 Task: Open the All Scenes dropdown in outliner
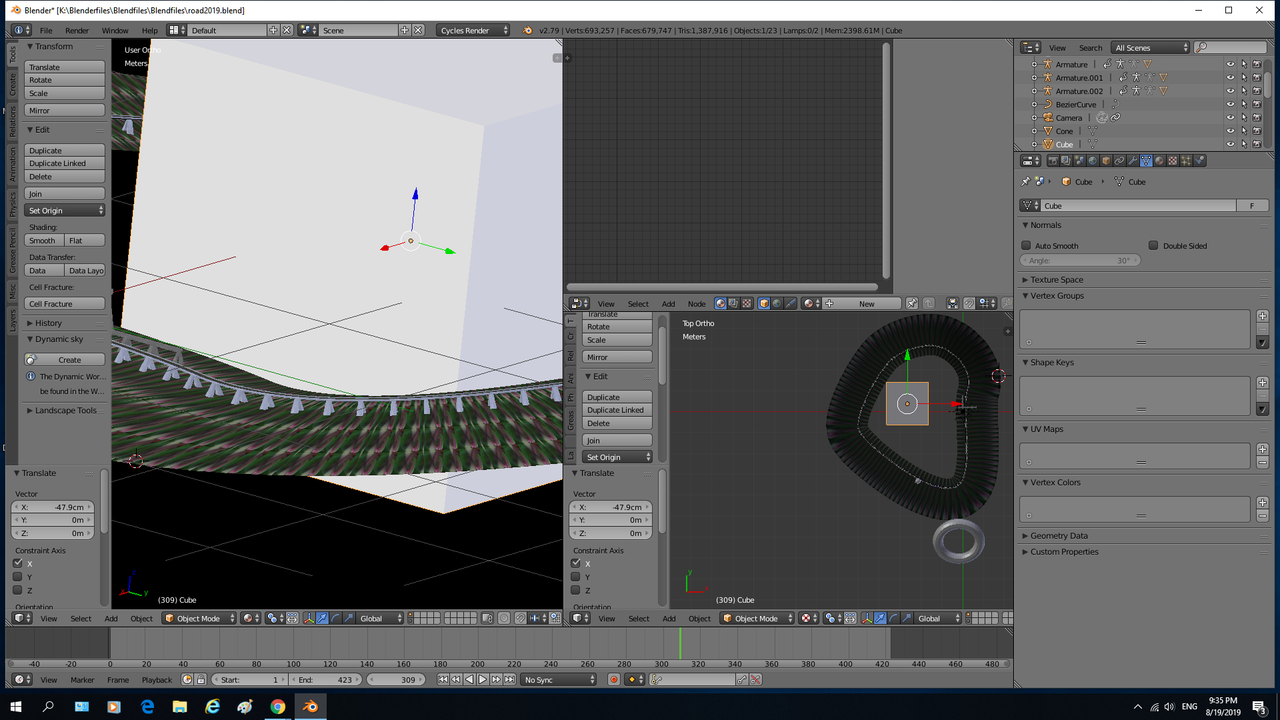1151,47
